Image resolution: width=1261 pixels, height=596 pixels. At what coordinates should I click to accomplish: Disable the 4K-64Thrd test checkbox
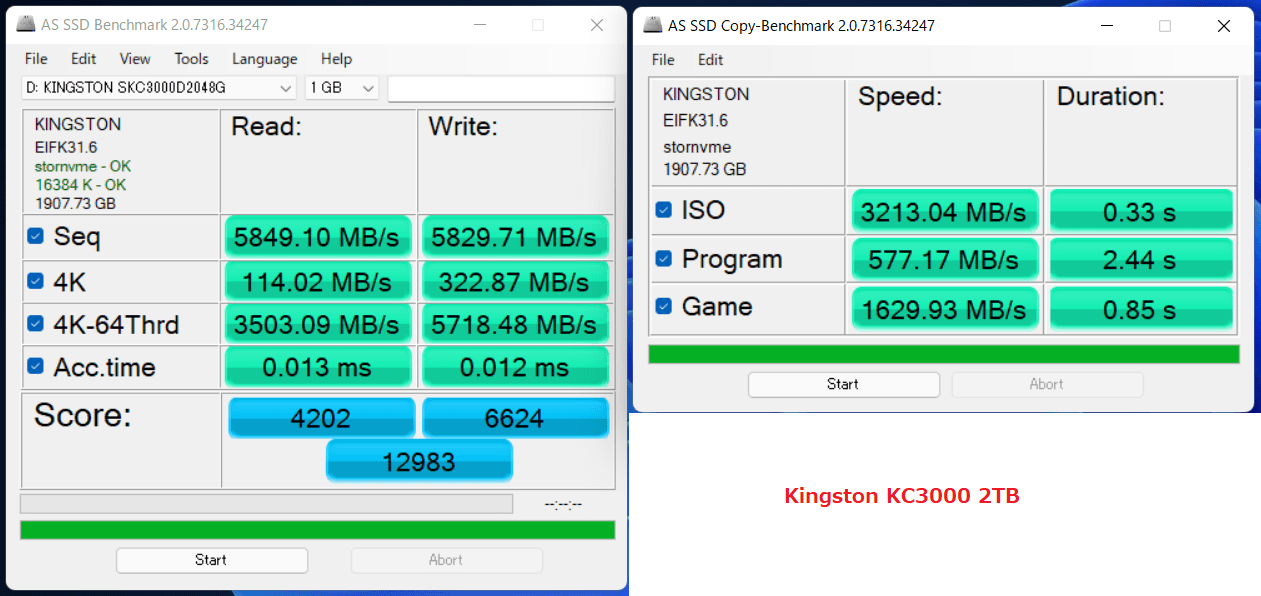[36, 324]
